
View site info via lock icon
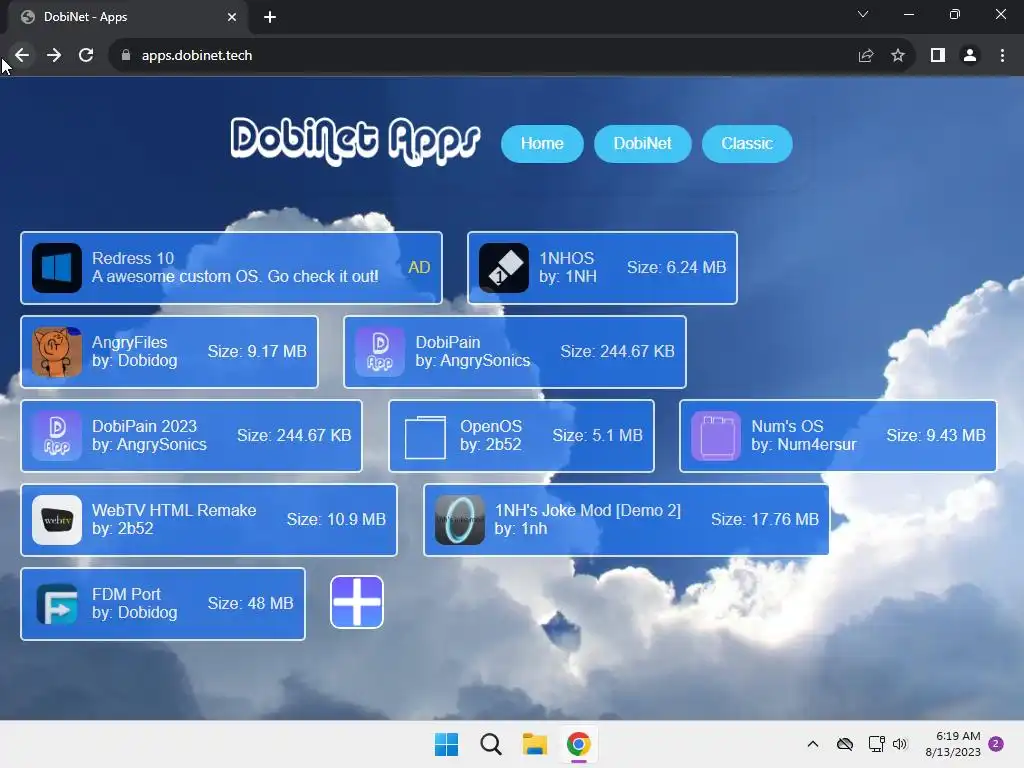pos(126,56)
